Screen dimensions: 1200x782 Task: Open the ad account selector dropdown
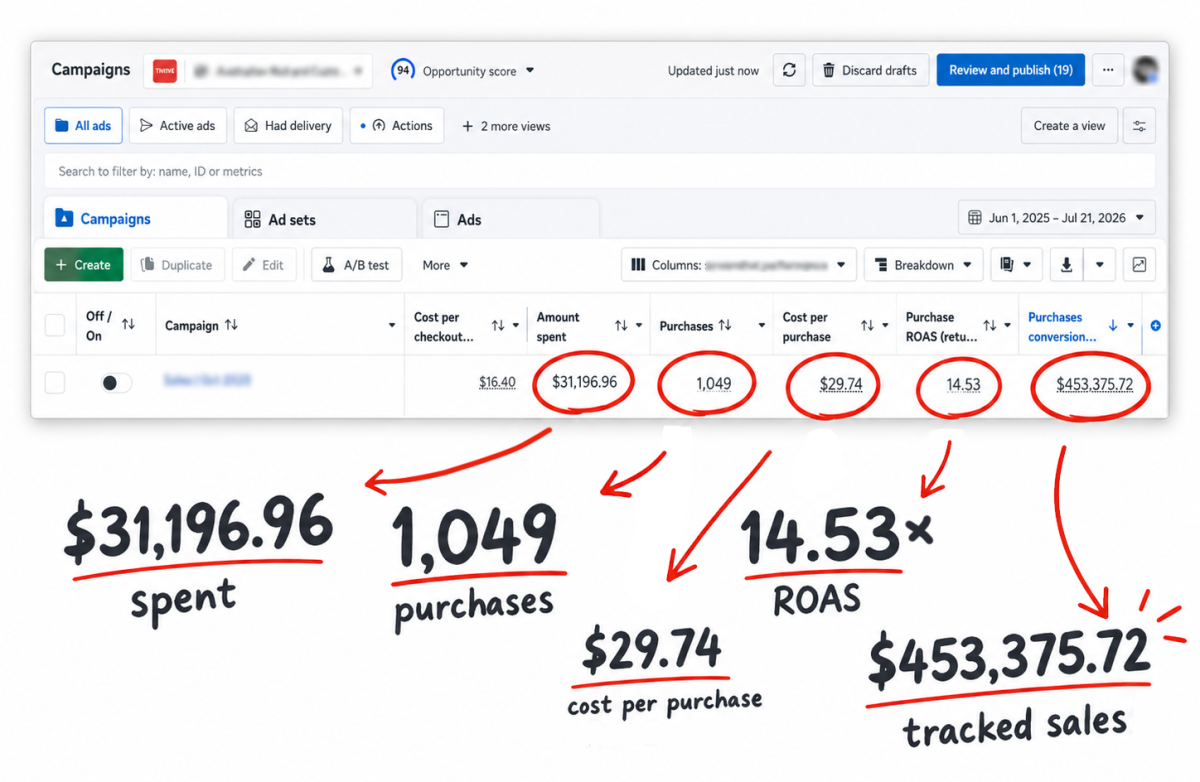[x=258, y=71]
